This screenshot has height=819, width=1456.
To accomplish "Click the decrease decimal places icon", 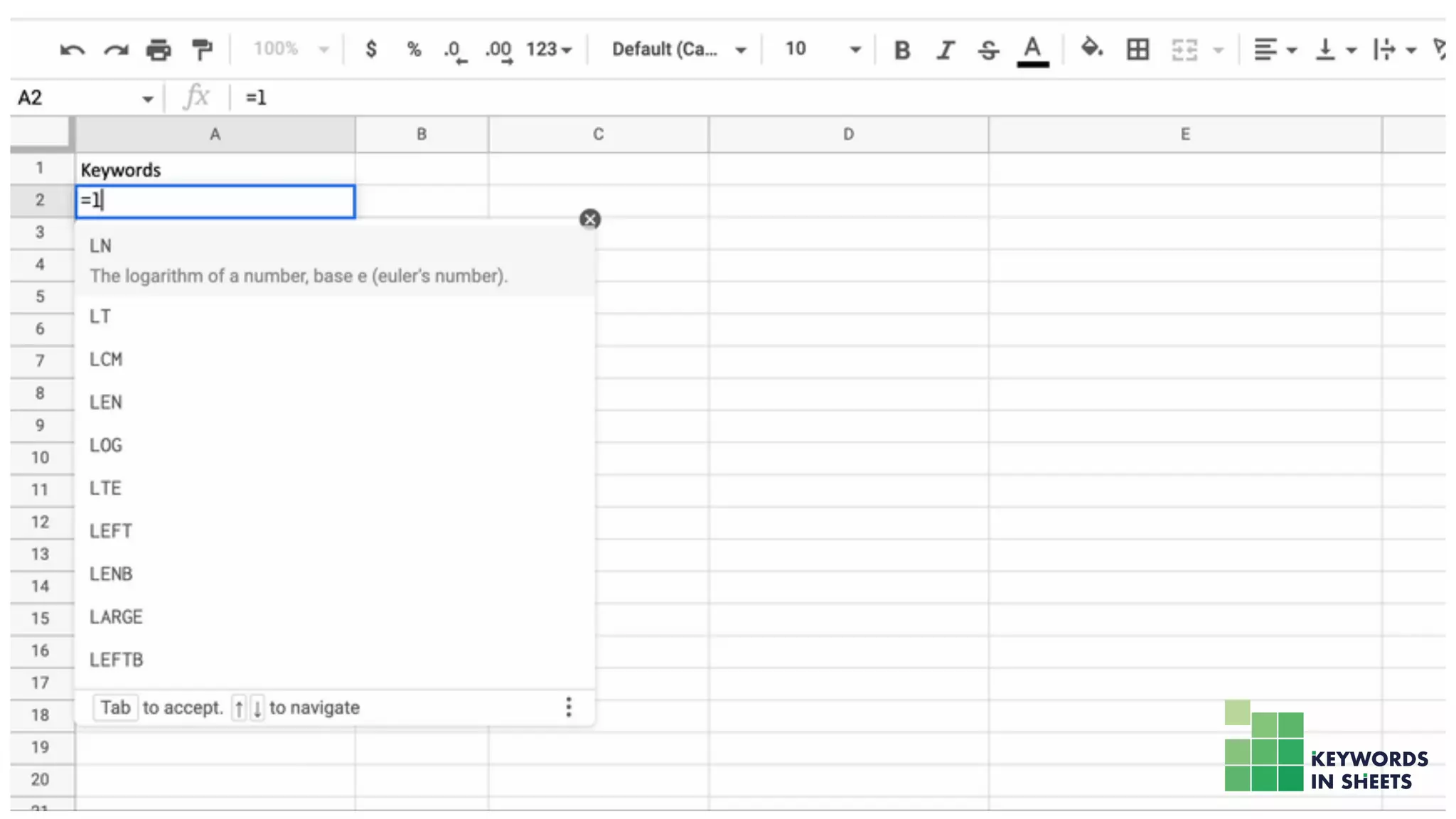I will click(454, 50).
